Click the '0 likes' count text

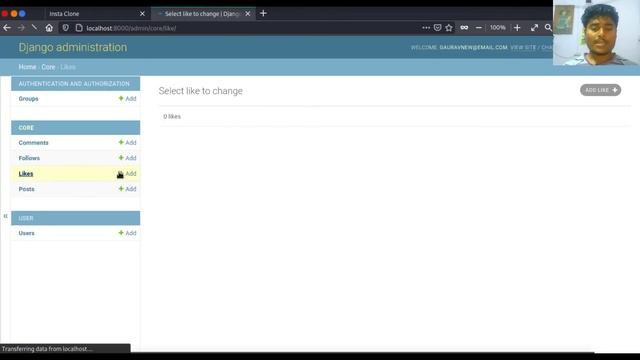[x=172, y=117]
